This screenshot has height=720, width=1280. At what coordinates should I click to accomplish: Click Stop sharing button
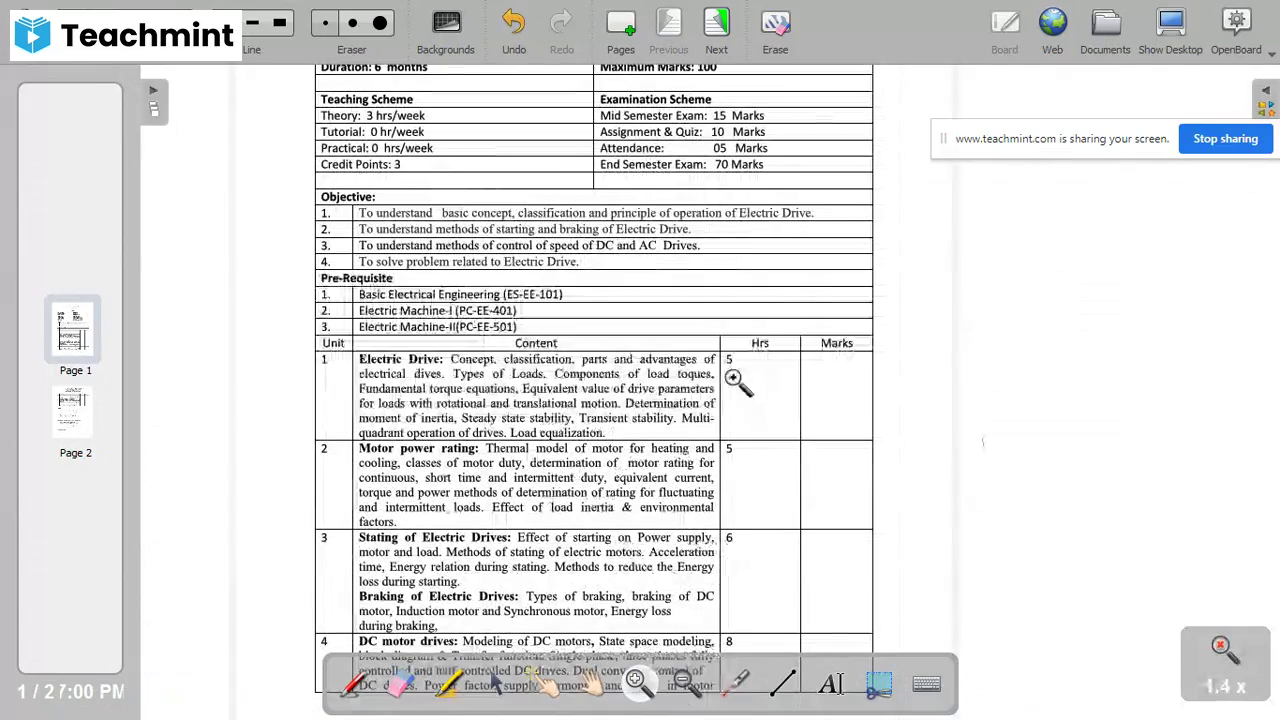[x=1225, y=139]
